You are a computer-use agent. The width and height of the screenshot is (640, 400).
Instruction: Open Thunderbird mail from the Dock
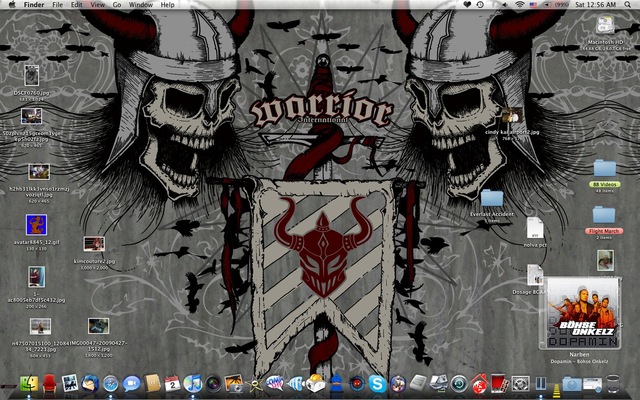coord(90,384)
